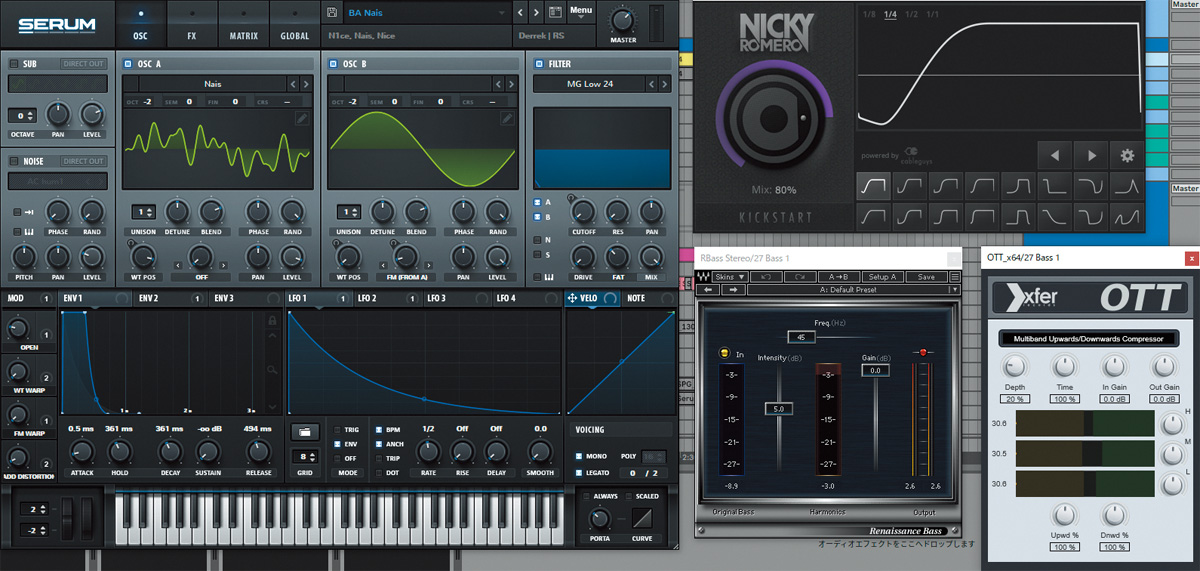1200x571 pixels.
Task: Toggle filter routing for noise N
Action: 537,240
